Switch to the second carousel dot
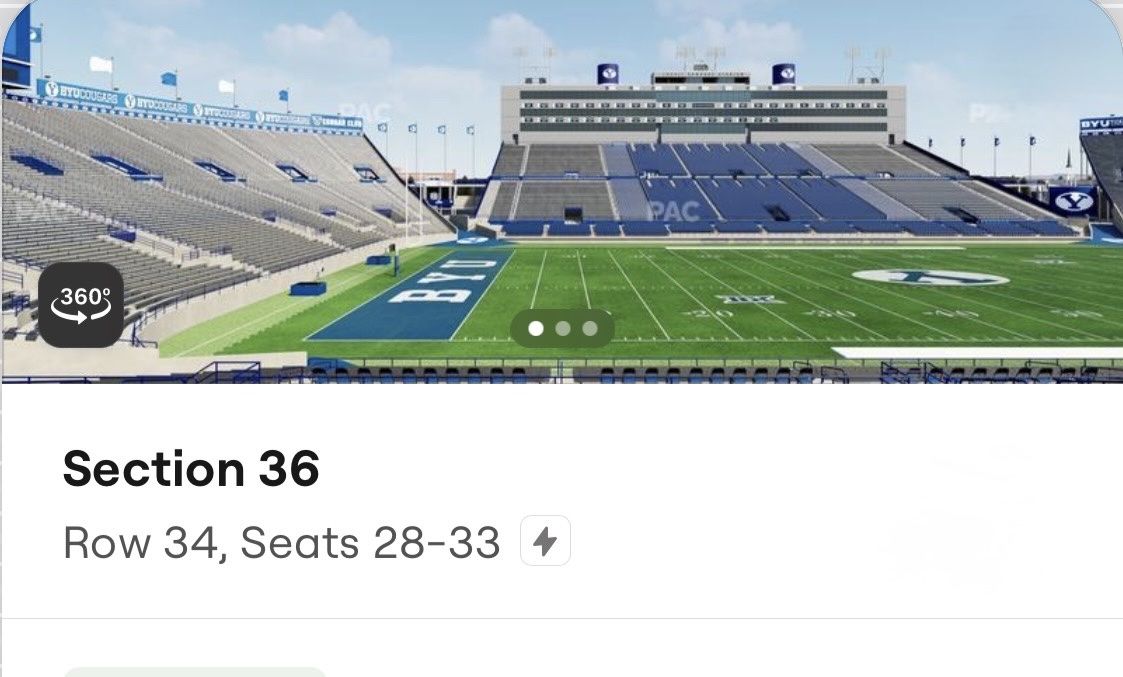This screenshot has height=677, width=1123. click(x=563, y=328)
